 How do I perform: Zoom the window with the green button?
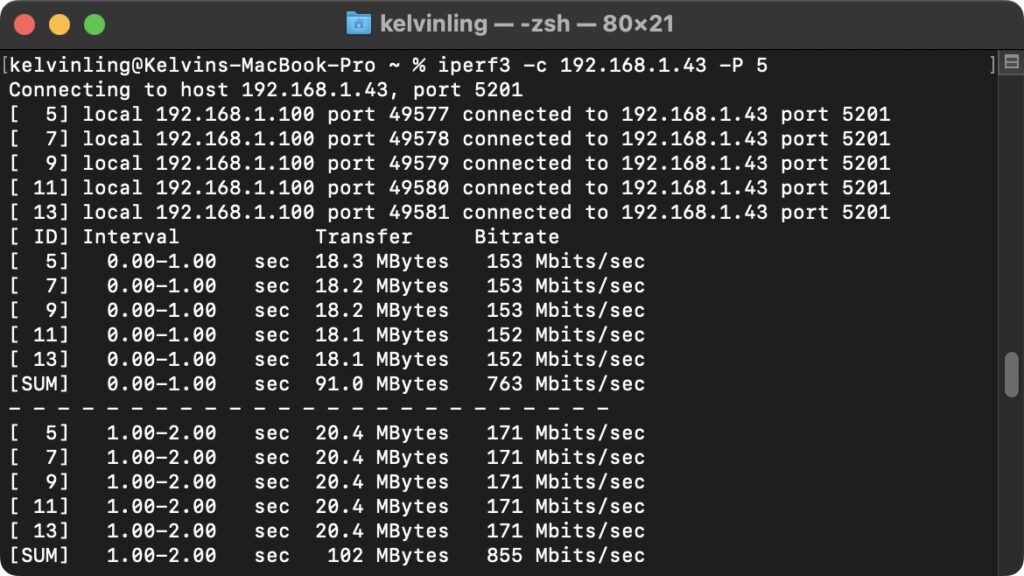click(x=95, y=25)
